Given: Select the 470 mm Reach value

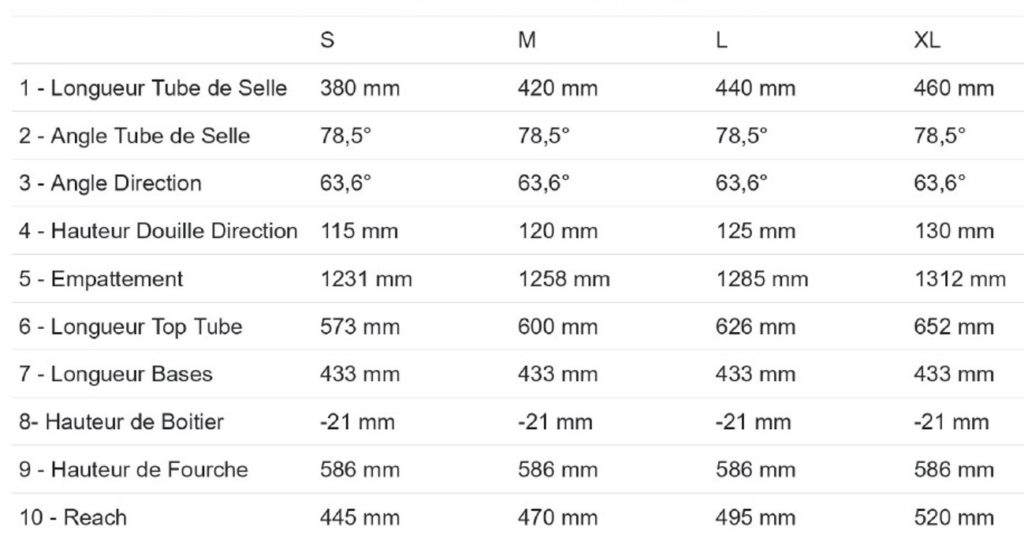Looking at the screenshot, I should click(x=557, y=517).
